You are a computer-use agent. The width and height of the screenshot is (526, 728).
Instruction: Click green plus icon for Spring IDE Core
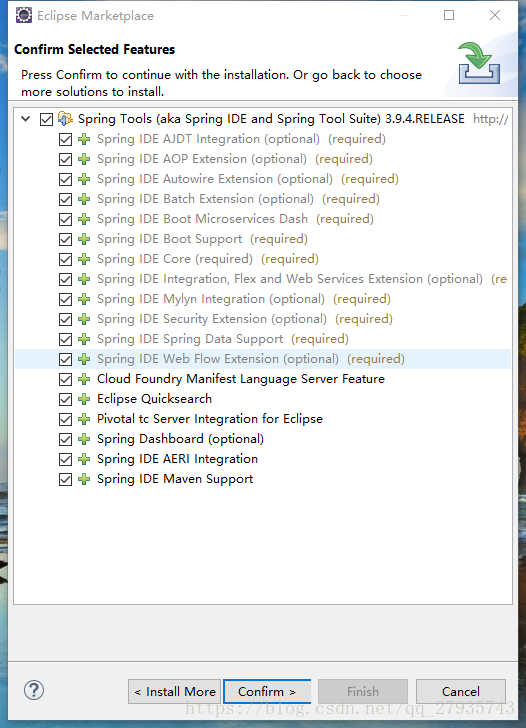point(84,259)
